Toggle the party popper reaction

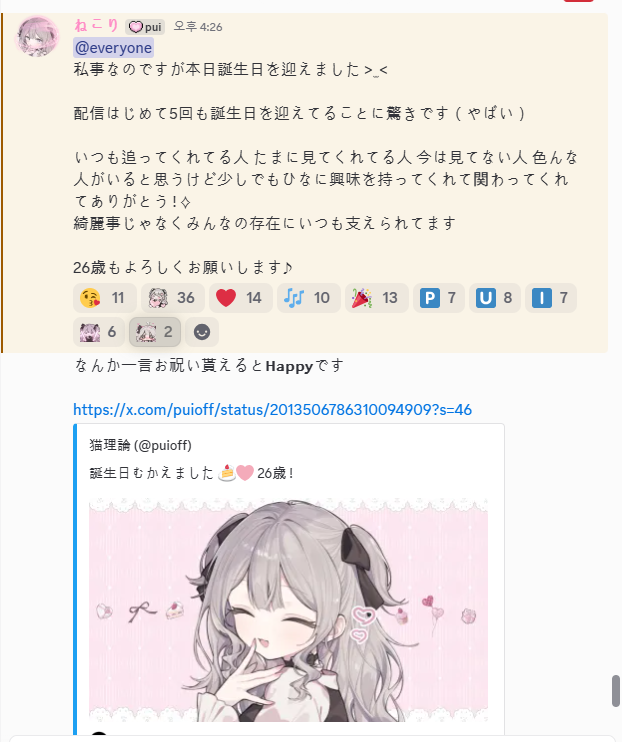[376, 298]
